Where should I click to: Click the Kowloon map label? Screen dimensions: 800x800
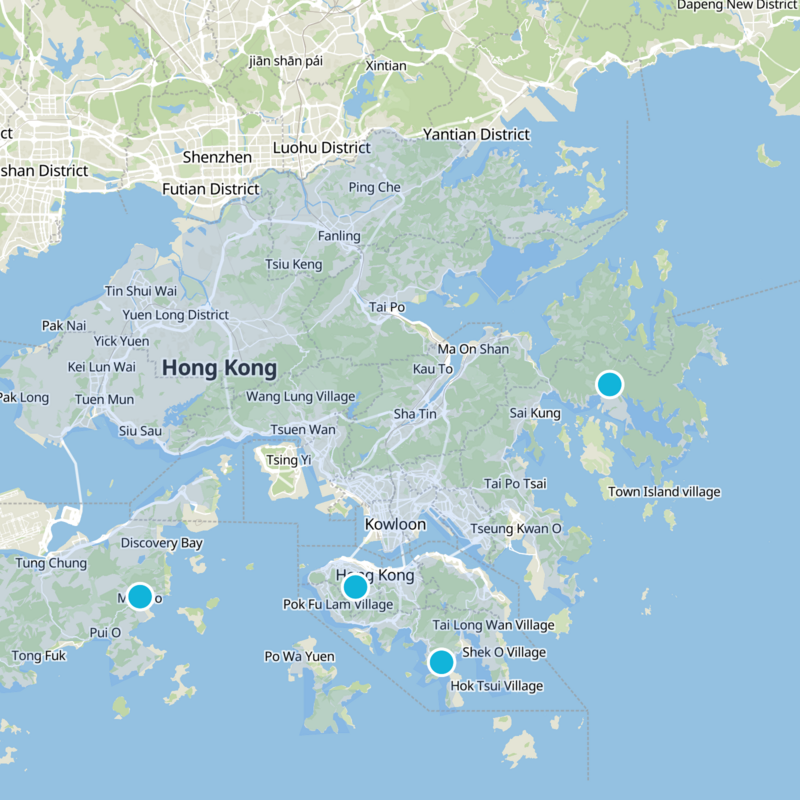click(x=396, y=524)
